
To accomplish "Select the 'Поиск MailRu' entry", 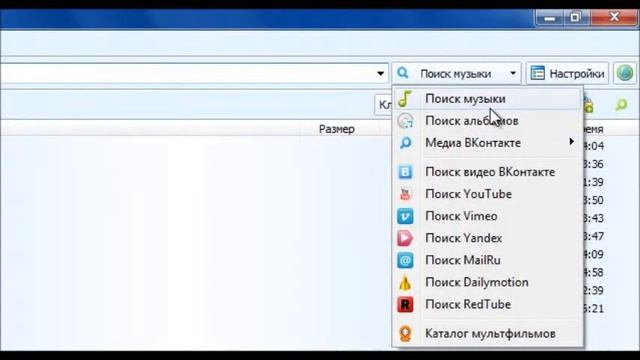I will tap(487, 260).
